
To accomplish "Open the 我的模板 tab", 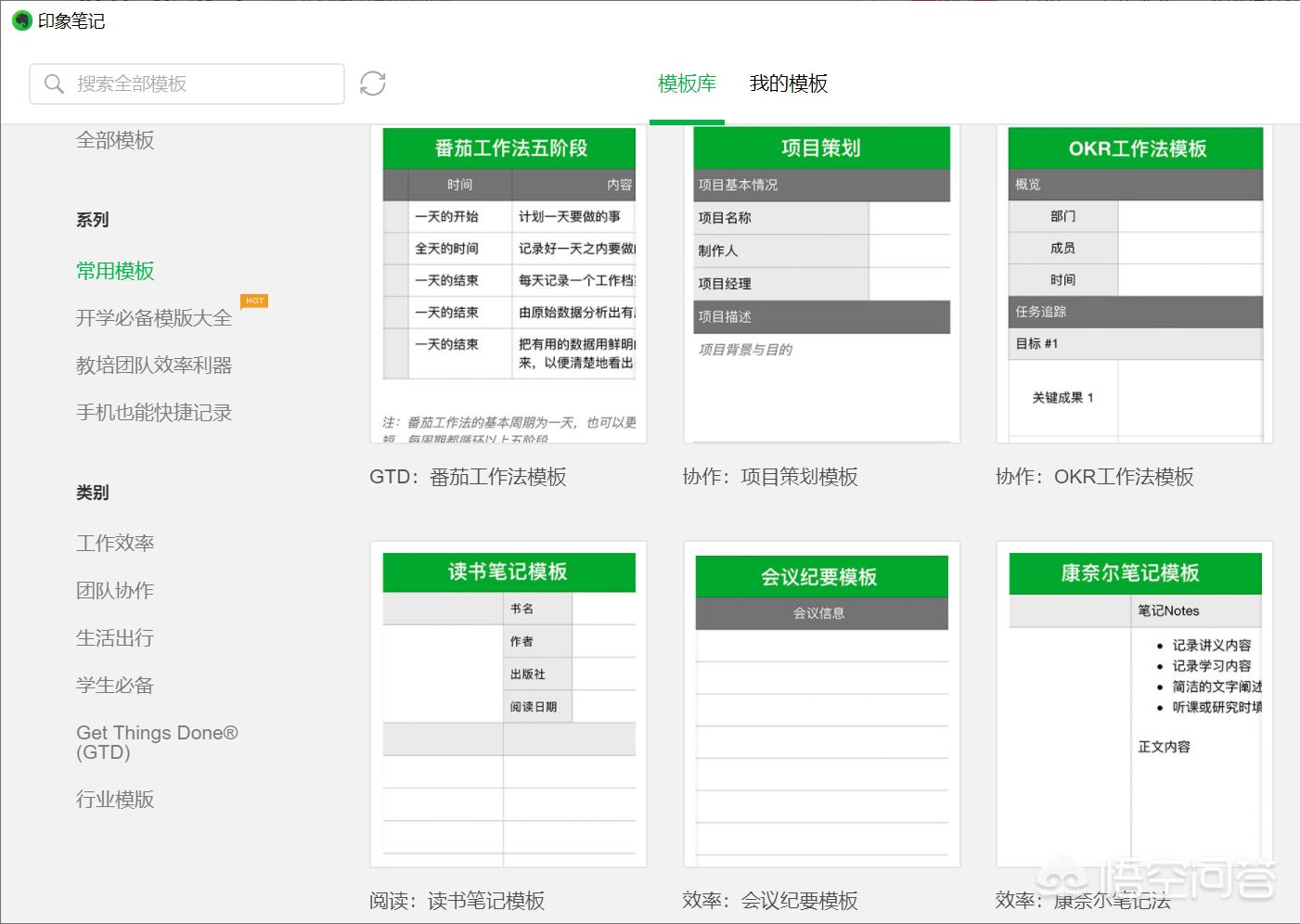I will (787, 83).
